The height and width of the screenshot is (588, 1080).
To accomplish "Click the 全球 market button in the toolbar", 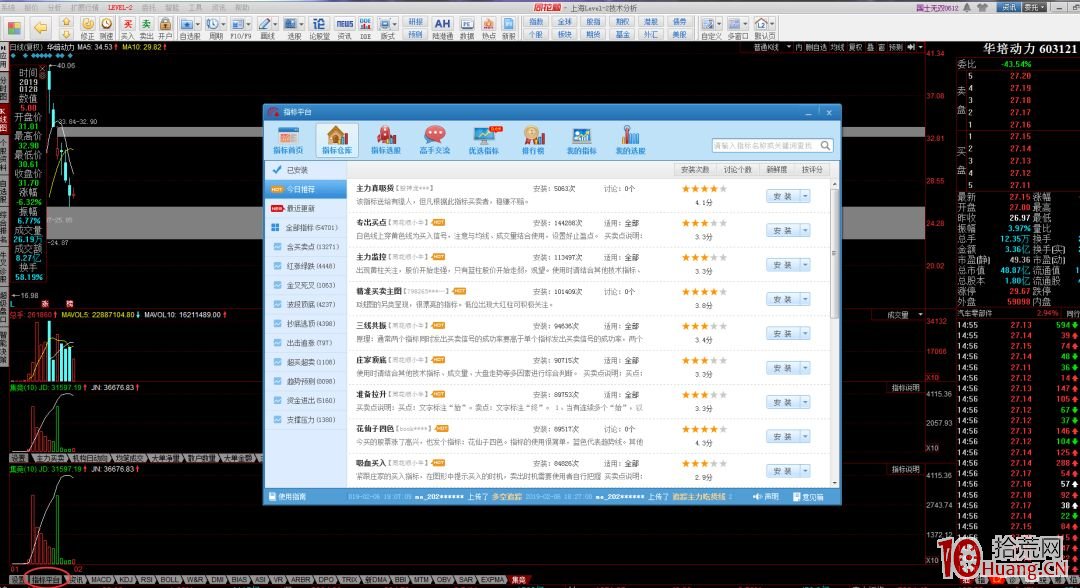I will 565,22.
